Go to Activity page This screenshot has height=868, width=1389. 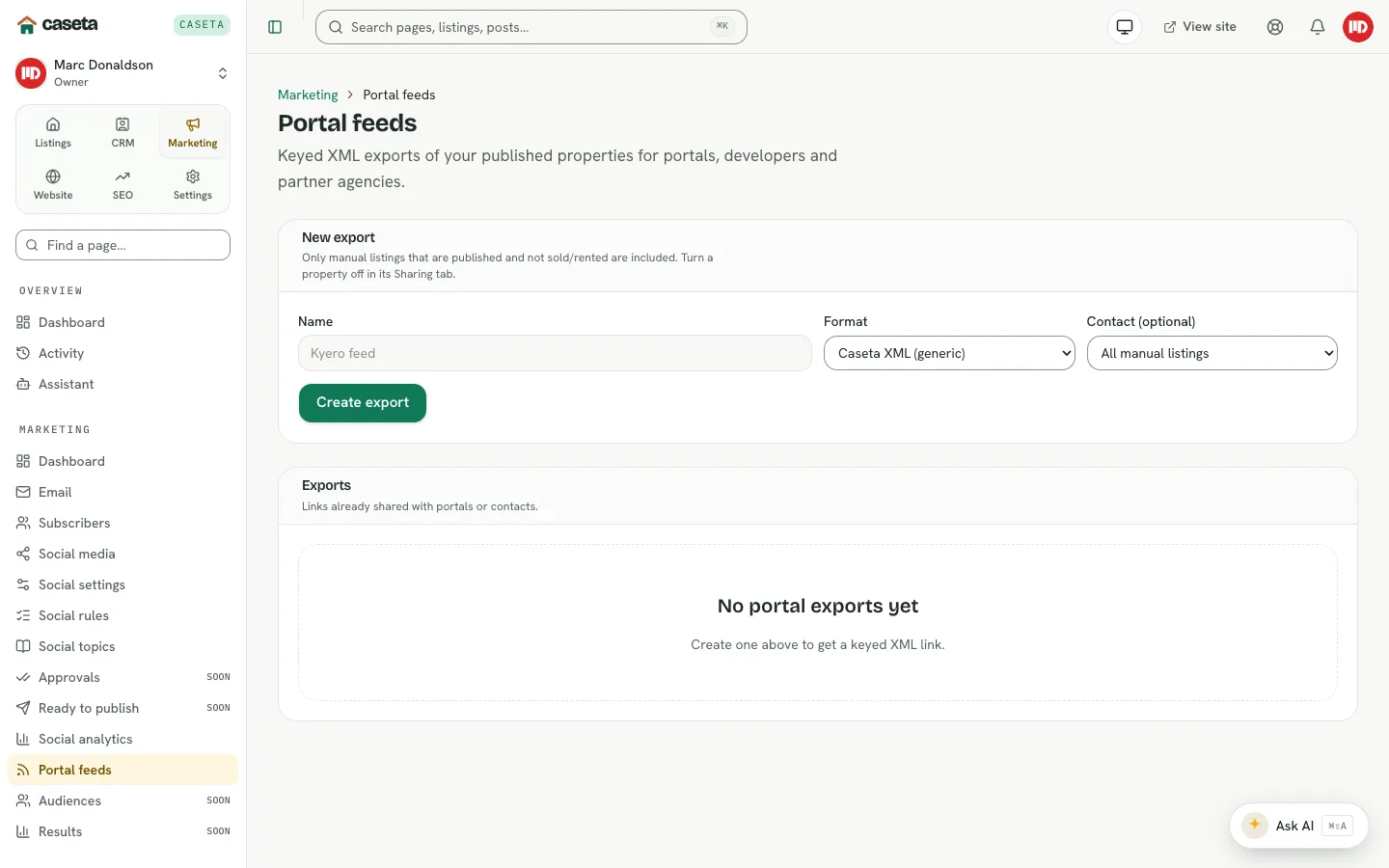pos(123,353)
